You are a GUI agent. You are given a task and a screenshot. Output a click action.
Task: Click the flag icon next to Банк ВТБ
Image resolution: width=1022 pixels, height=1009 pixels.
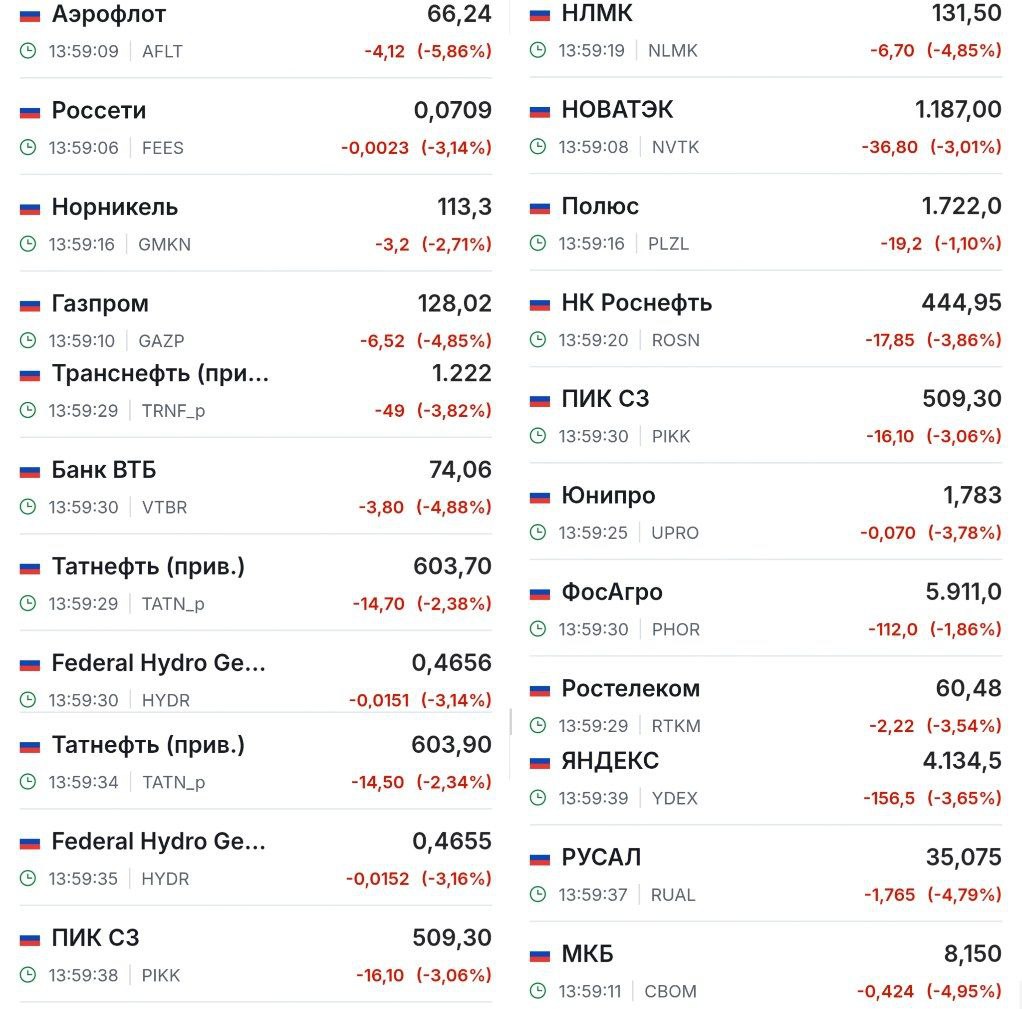(x=30, y=471)
